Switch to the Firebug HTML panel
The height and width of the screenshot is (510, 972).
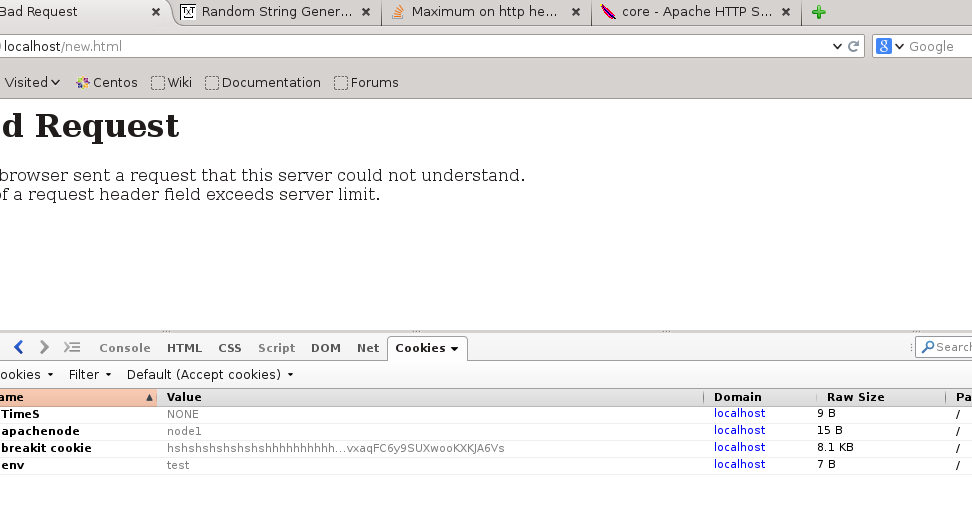click(184, 348)
